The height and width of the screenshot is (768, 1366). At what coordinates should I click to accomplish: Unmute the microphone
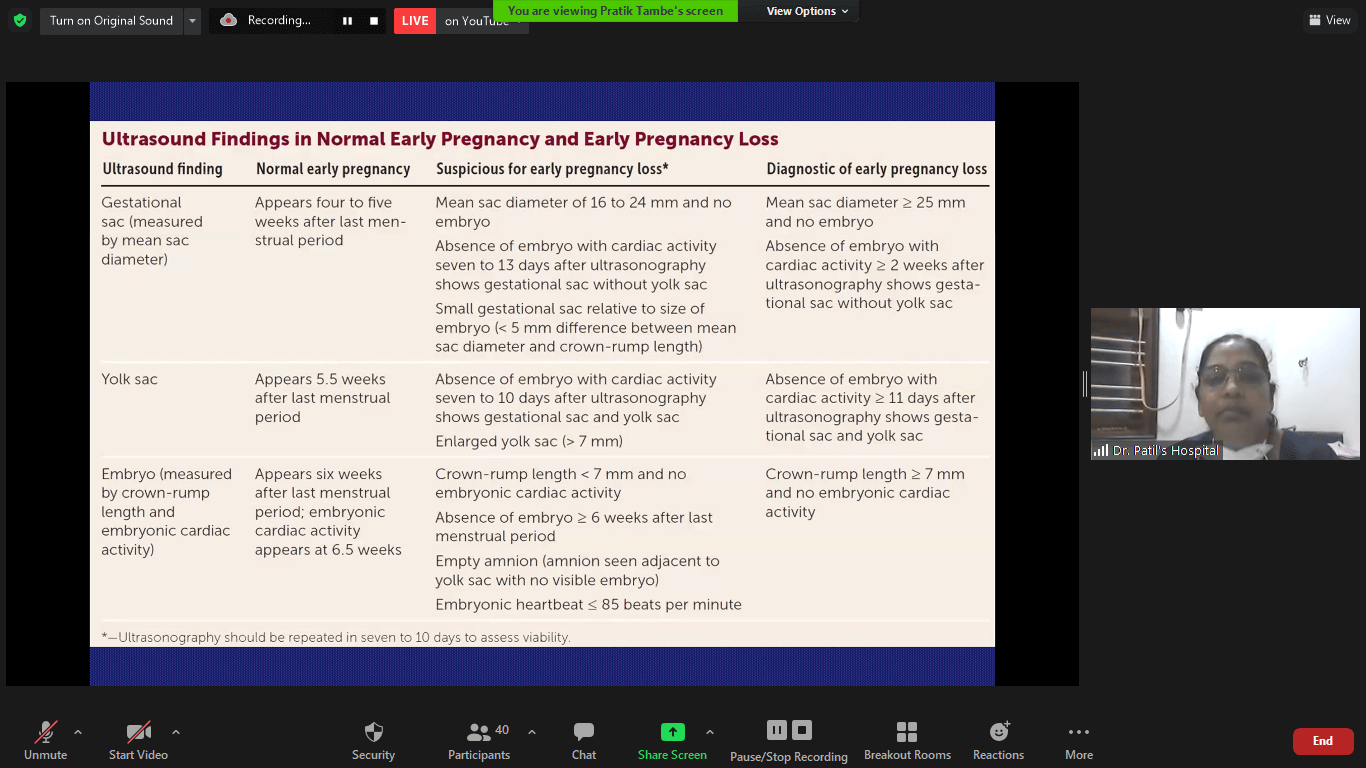[46, 741]
